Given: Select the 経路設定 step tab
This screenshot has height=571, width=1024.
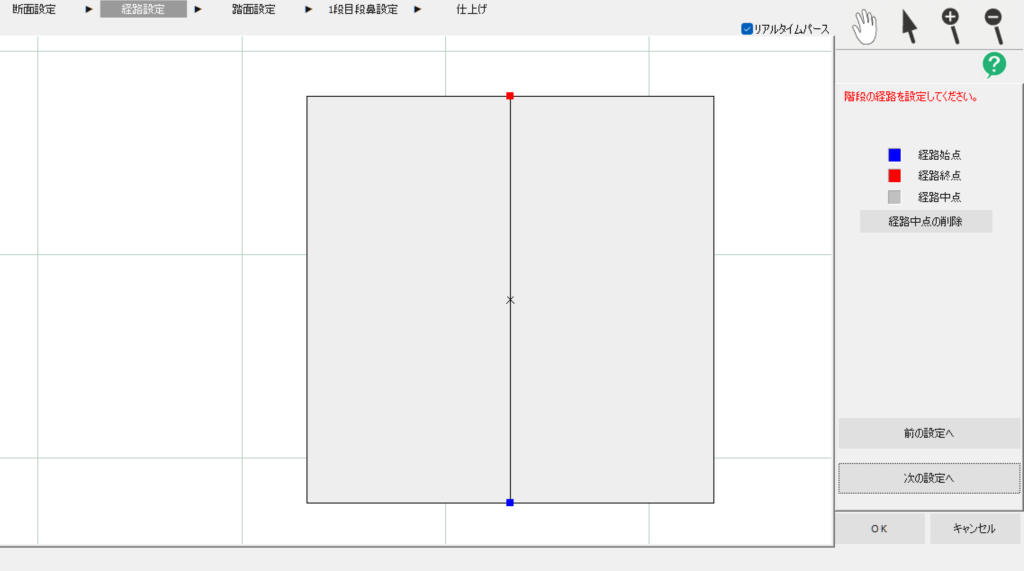Looking at the screenshot, I should pos(143,9).
